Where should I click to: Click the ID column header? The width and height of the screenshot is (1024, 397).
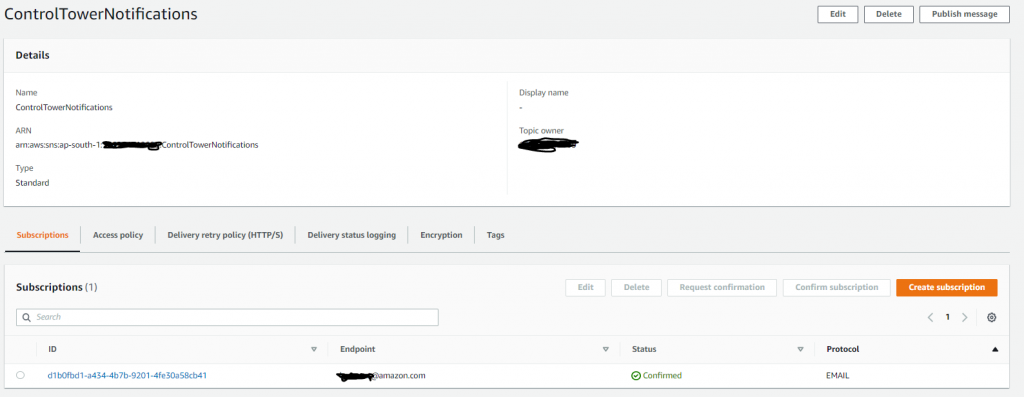[52, 349]
